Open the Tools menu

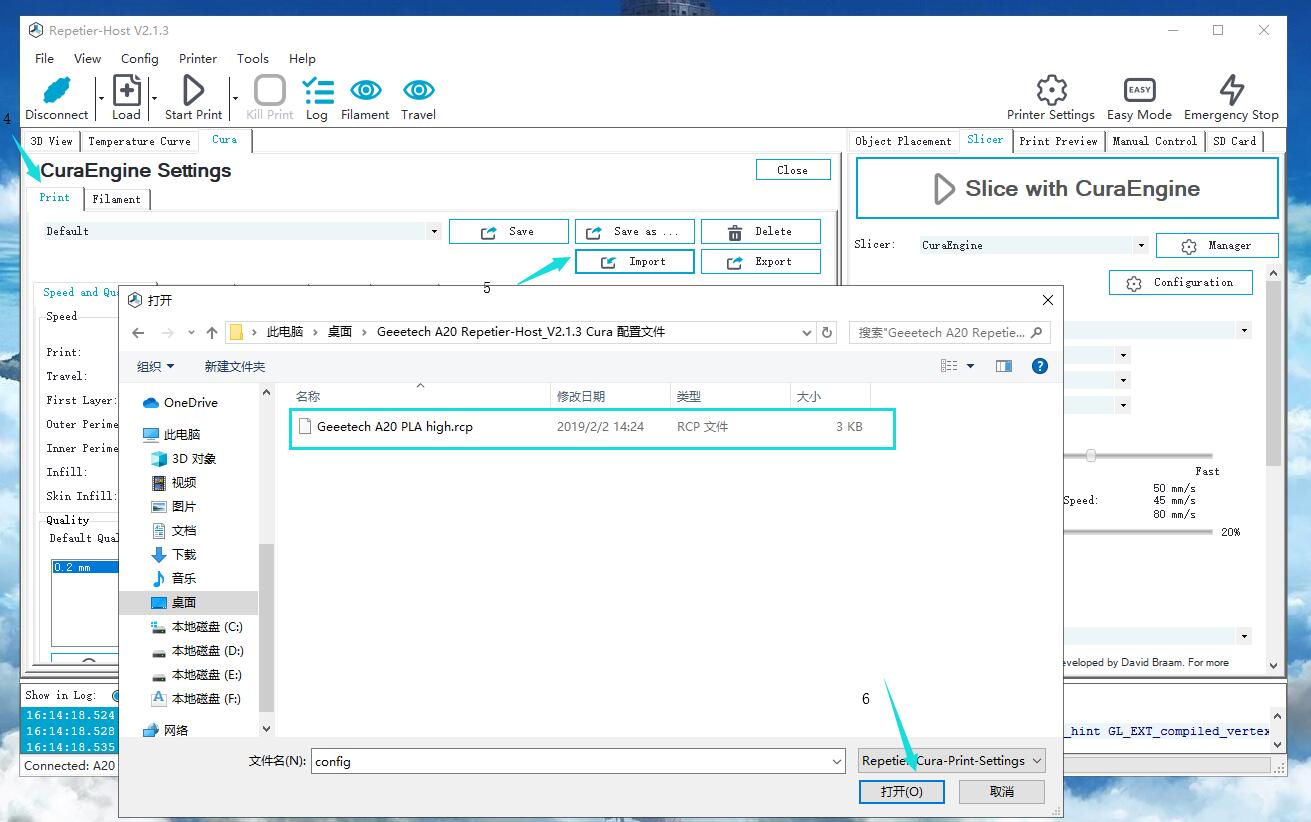click(253, 58)
